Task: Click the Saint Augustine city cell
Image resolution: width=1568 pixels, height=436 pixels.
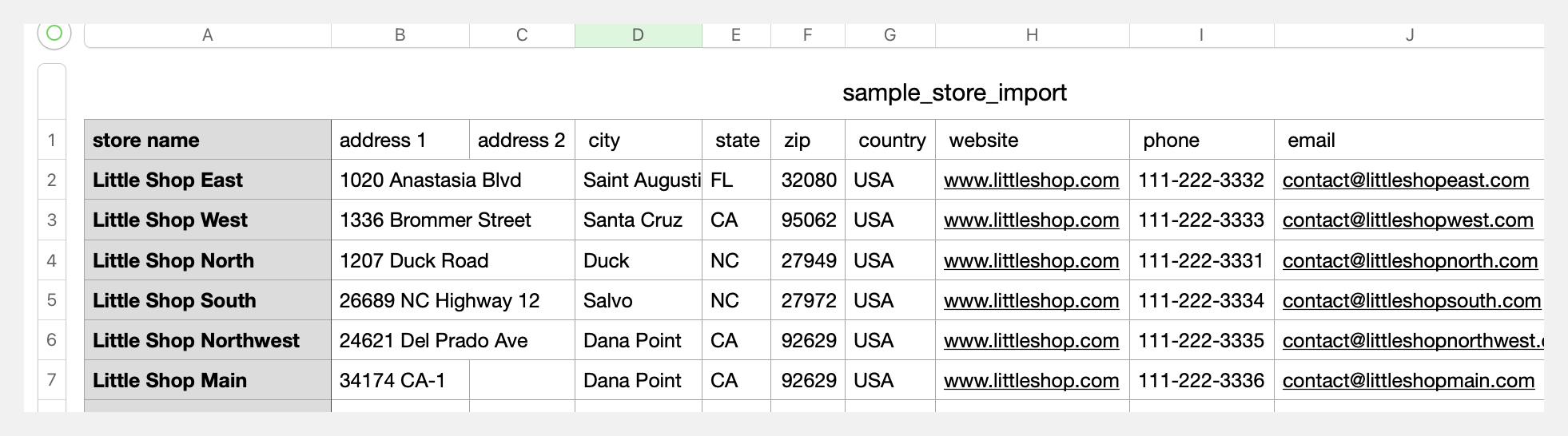Action: (641, 180)
